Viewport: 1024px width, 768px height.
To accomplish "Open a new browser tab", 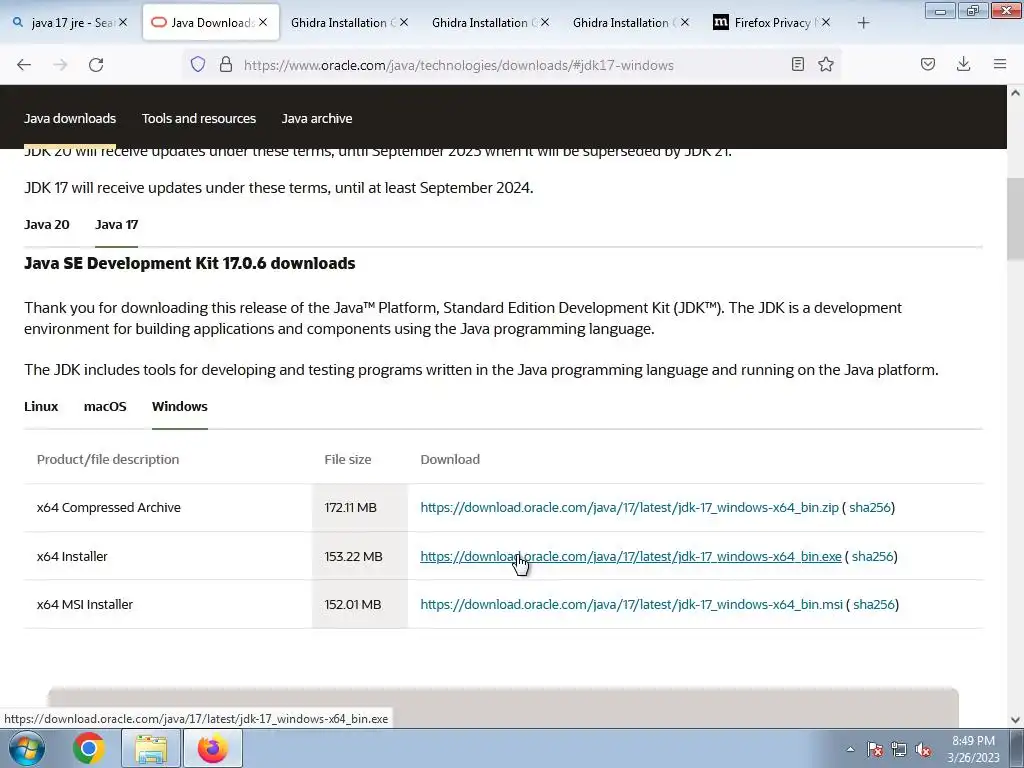I will click(863, 23).
